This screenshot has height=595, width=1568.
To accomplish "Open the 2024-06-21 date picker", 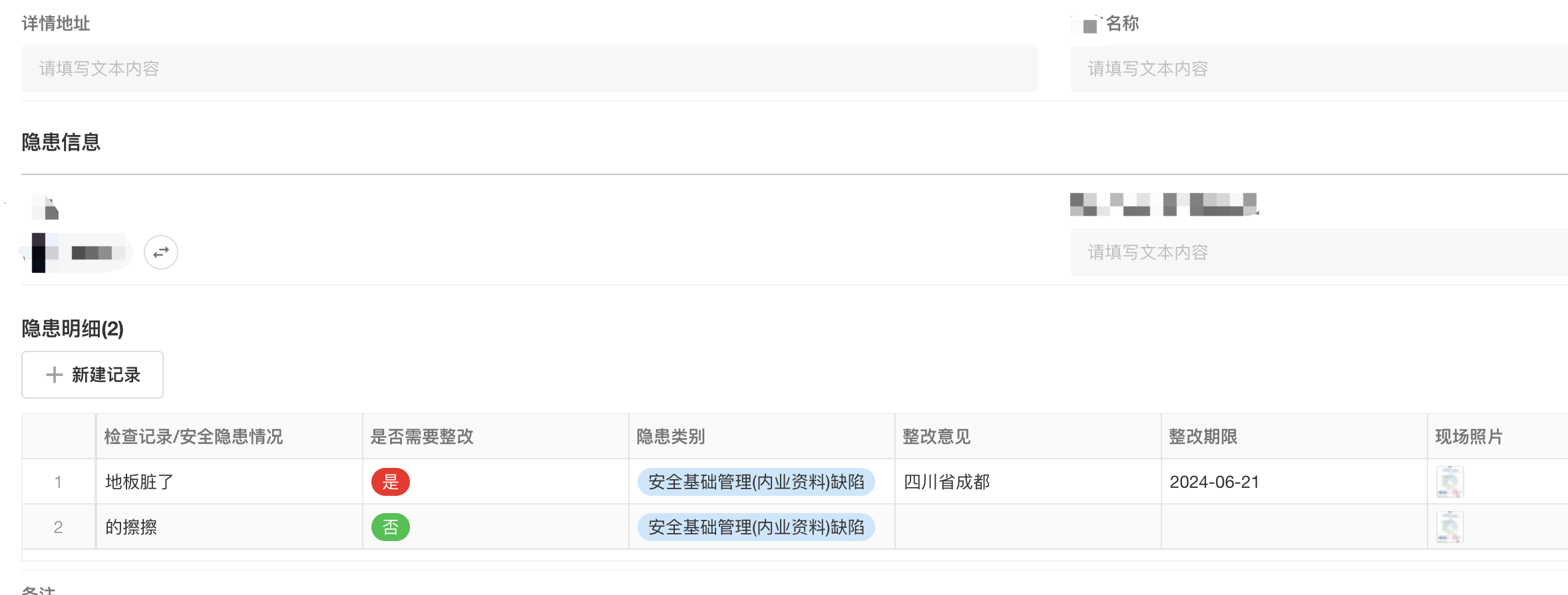I will click(x=1214, y=481).
